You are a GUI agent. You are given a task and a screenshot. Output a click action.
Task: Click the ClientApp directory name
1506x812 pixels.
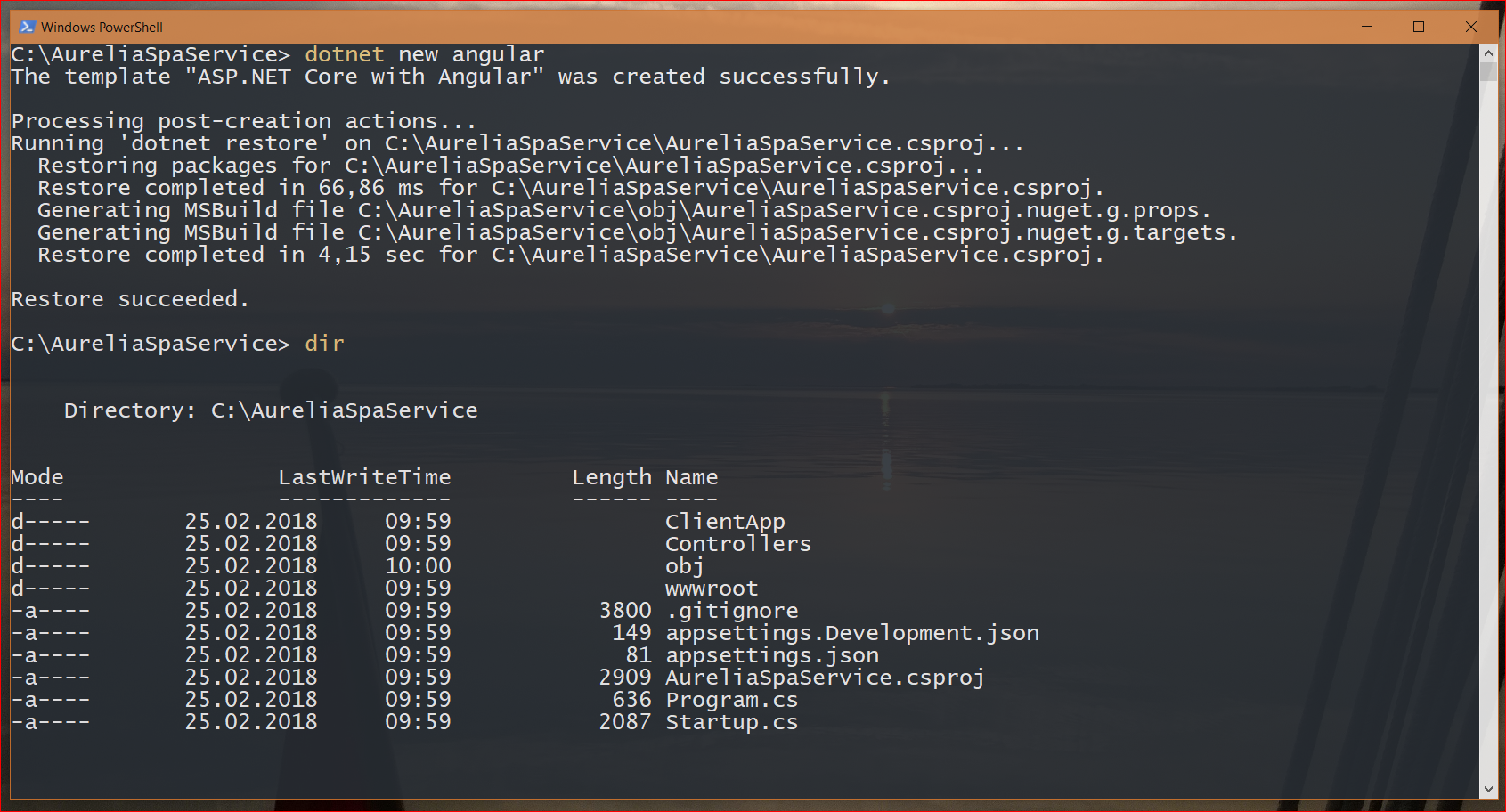tap(725, 522)
